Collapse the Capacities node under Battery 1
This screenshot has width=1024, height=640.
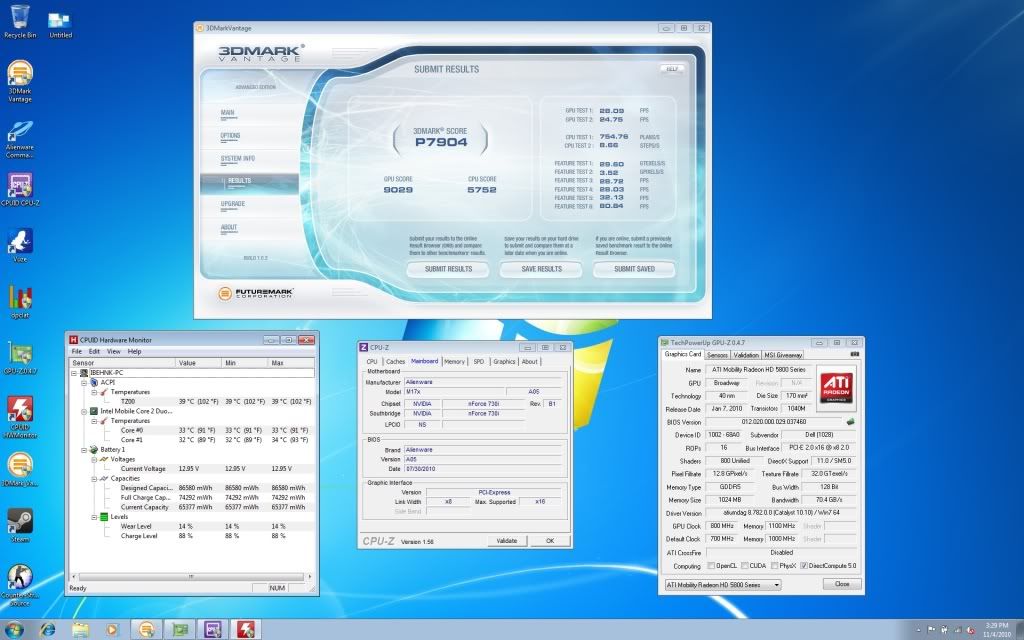coord(94,479)
